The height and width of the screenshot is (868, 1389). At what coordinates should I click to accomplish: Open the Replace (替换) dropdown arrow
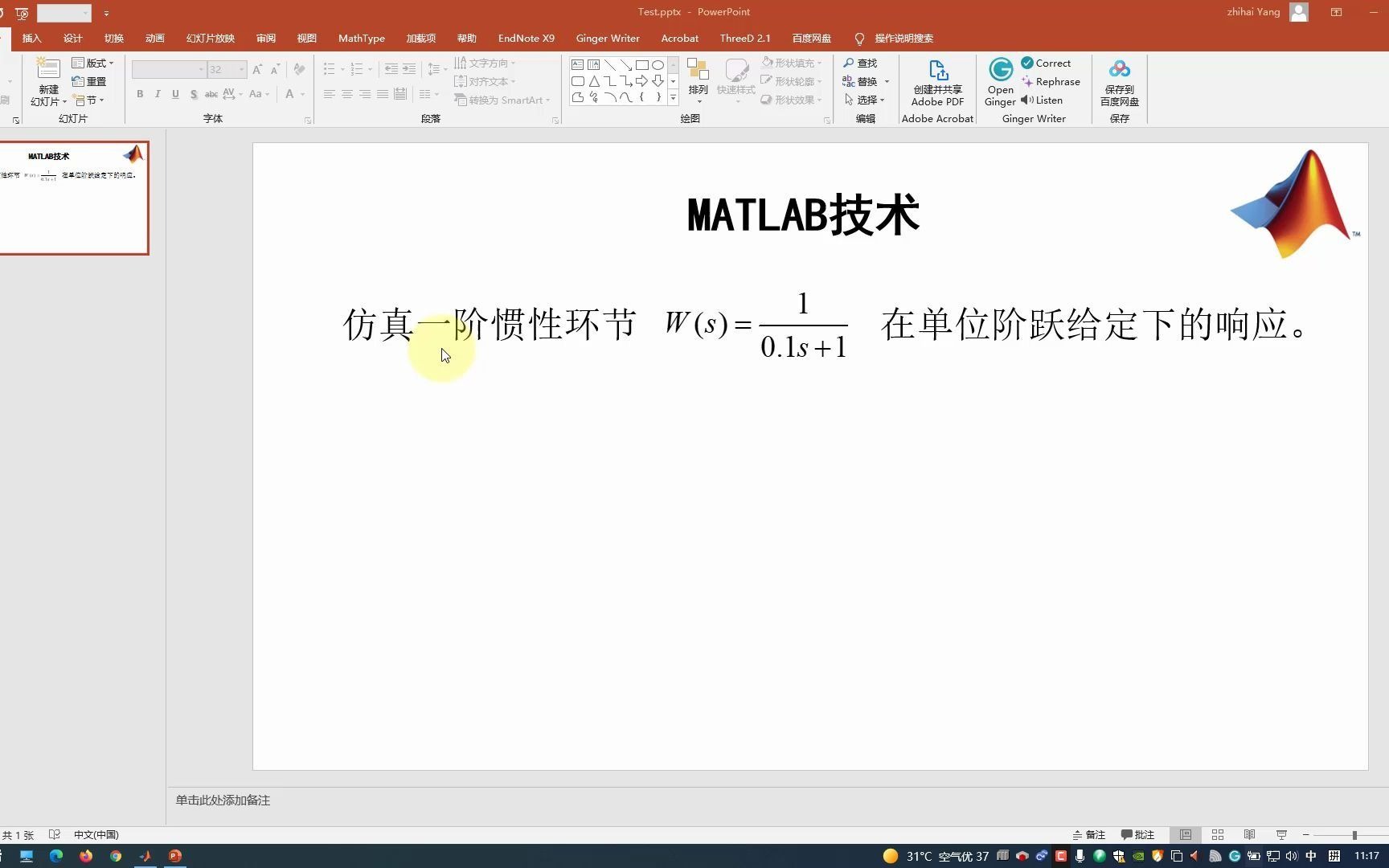[887, 81]
